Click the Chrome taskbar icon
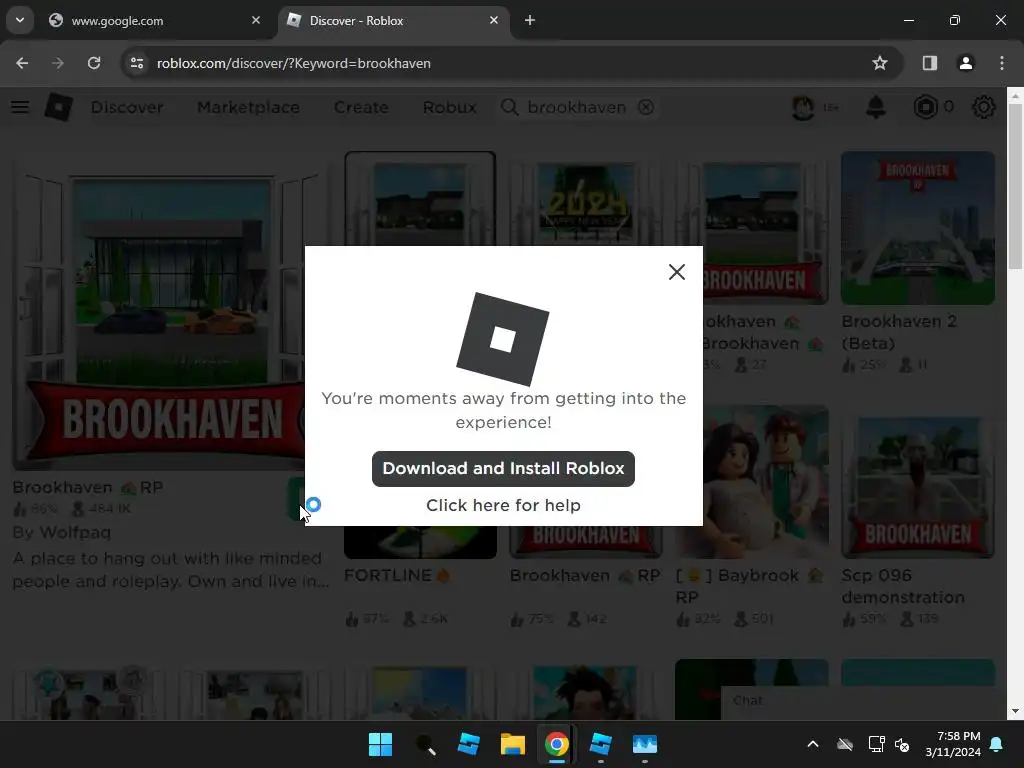Screen dimensions: 1024x768 click(x=556, y=744)
